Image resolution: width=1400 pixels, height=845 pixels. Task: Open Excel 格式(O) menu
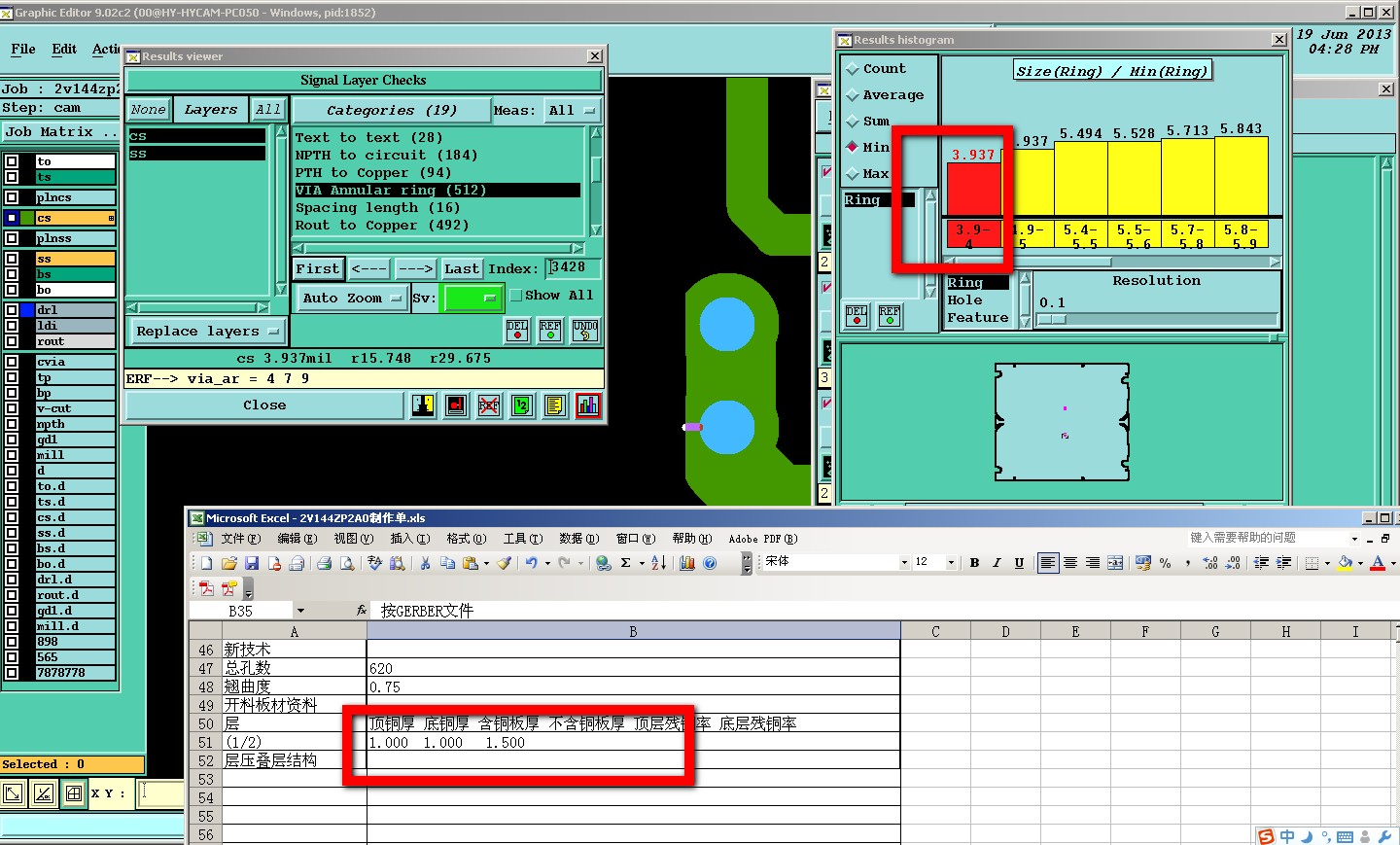[x=467, y=539]
